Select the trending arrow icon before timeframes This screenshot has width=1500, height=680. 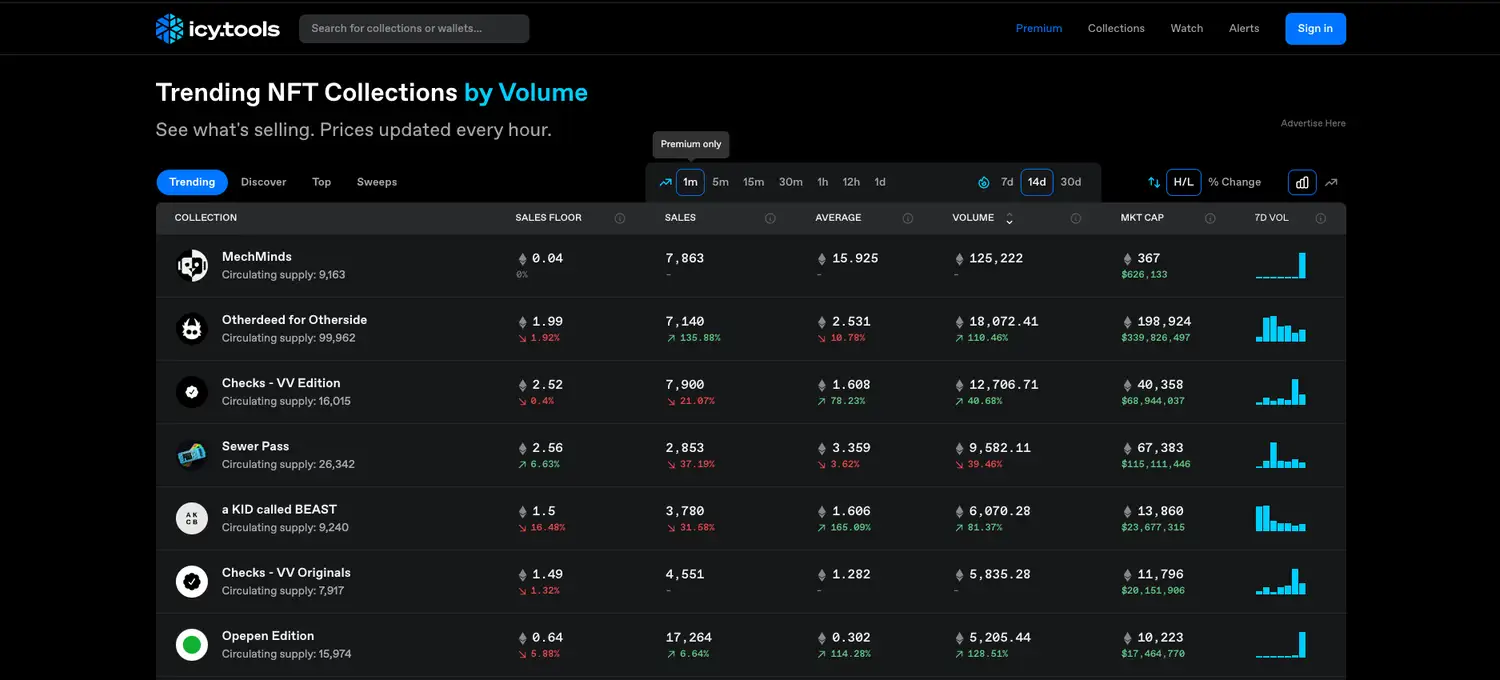click(664, 181)
